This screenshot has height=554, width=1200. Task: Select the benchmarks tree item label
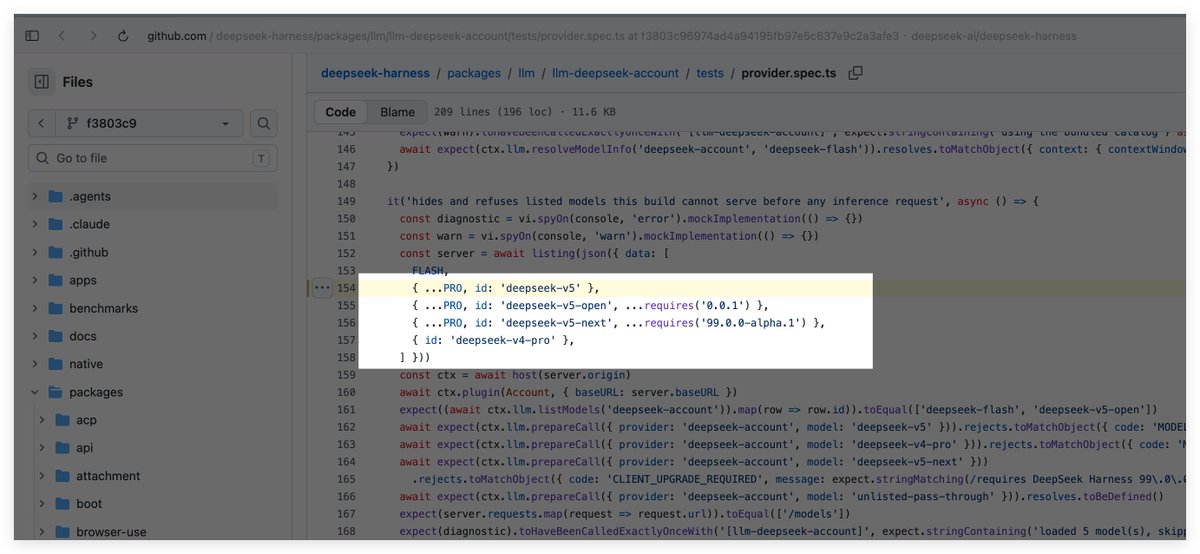pyautogui.click(x=104, y=308)
